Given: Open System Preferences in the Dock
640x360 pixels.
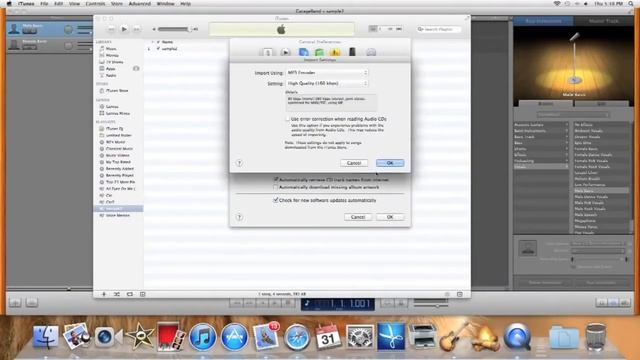Looking at the screenshot, I should coord(360,337).
